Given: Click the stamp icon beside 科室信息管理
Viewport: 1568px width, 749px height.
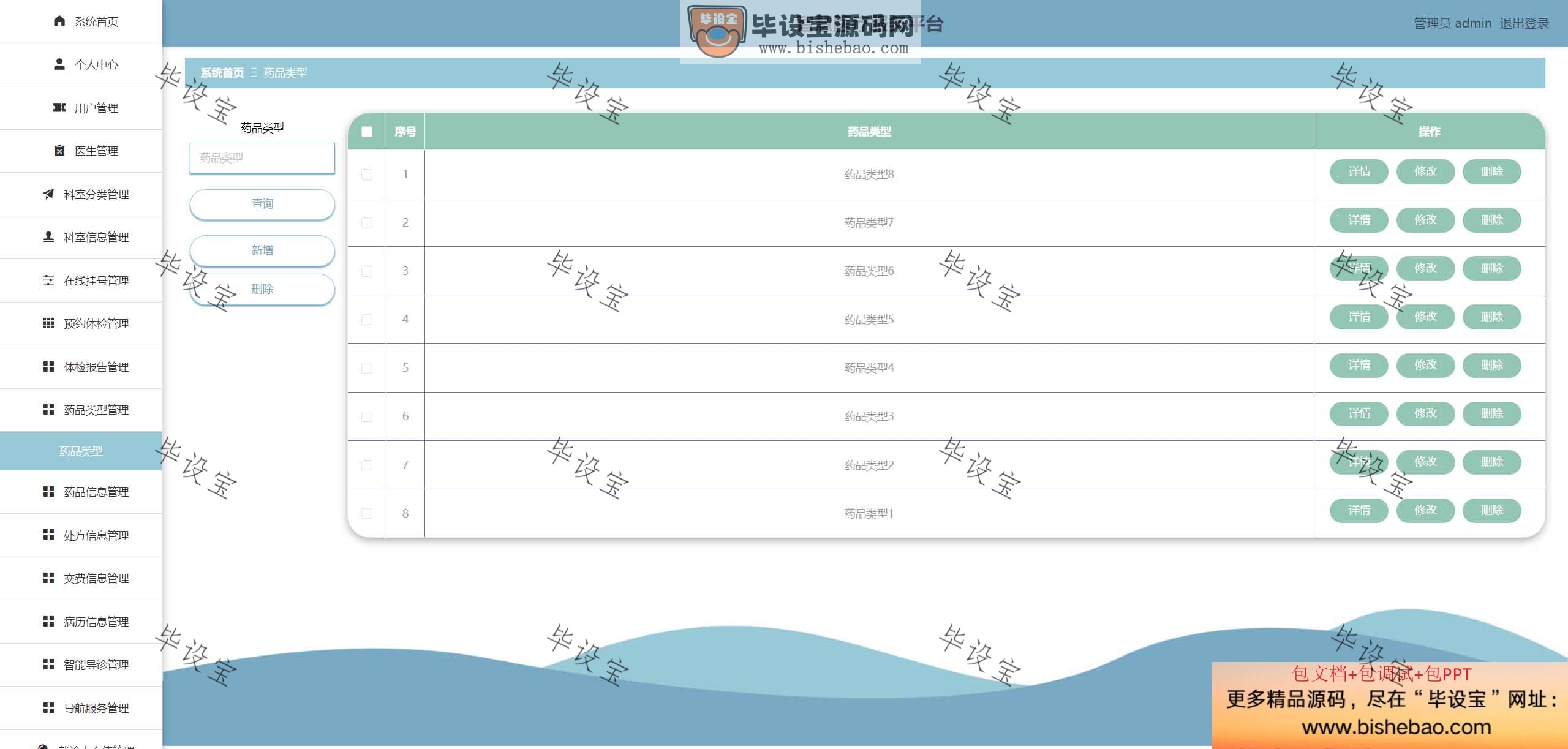Looking at the screenshot, I should [x=48, y=237].
